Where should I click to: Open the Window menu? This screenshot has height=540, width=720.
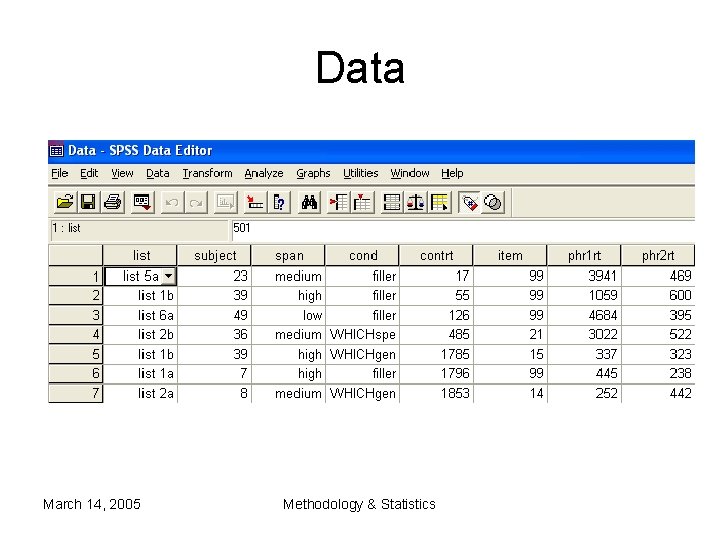click(x=410, y=173)
